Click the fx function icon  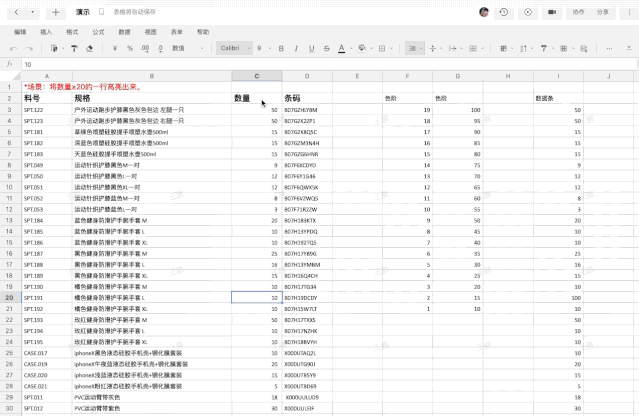[9, 64]
